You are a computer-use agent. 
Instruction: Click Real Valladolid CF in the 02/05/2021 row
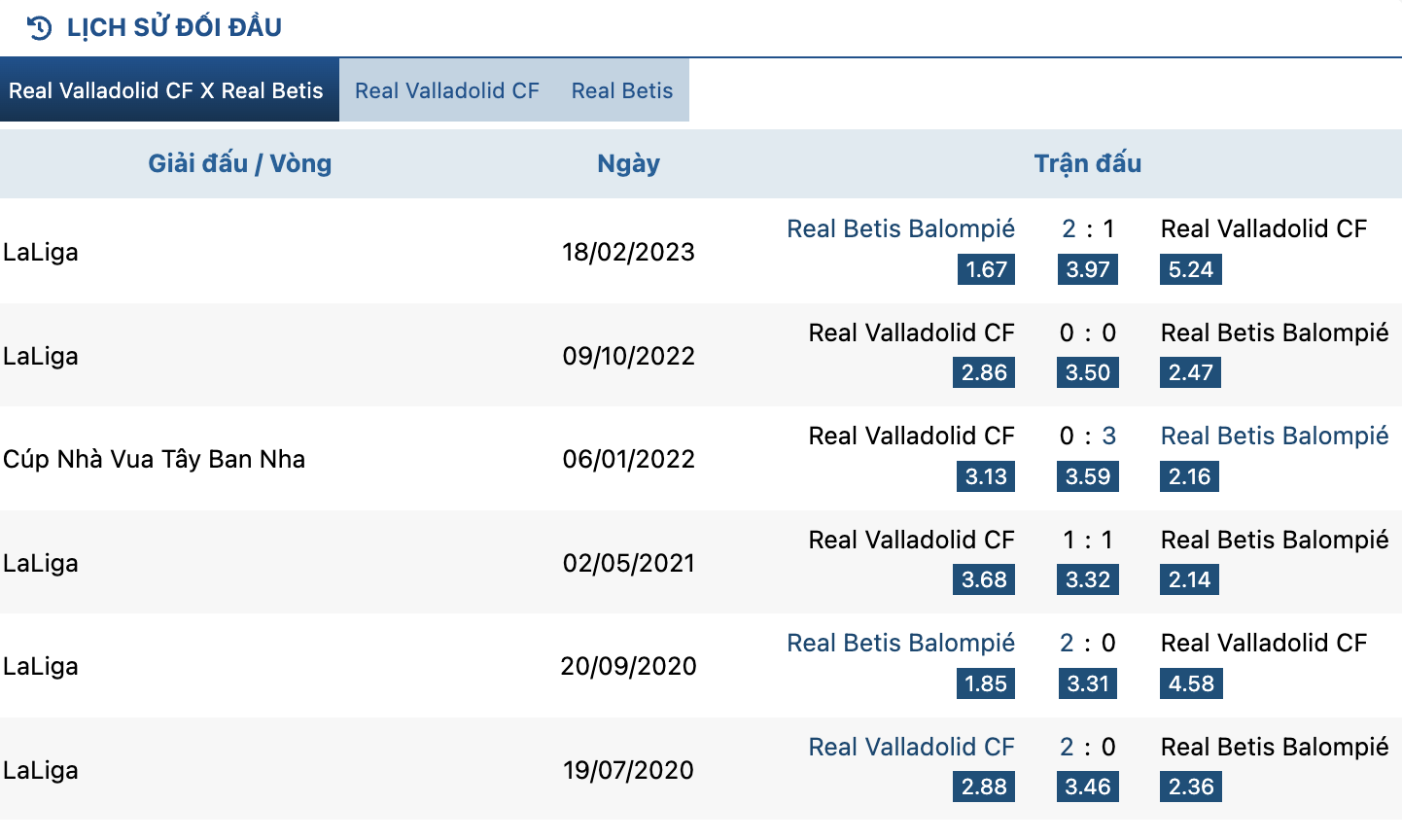912,540
